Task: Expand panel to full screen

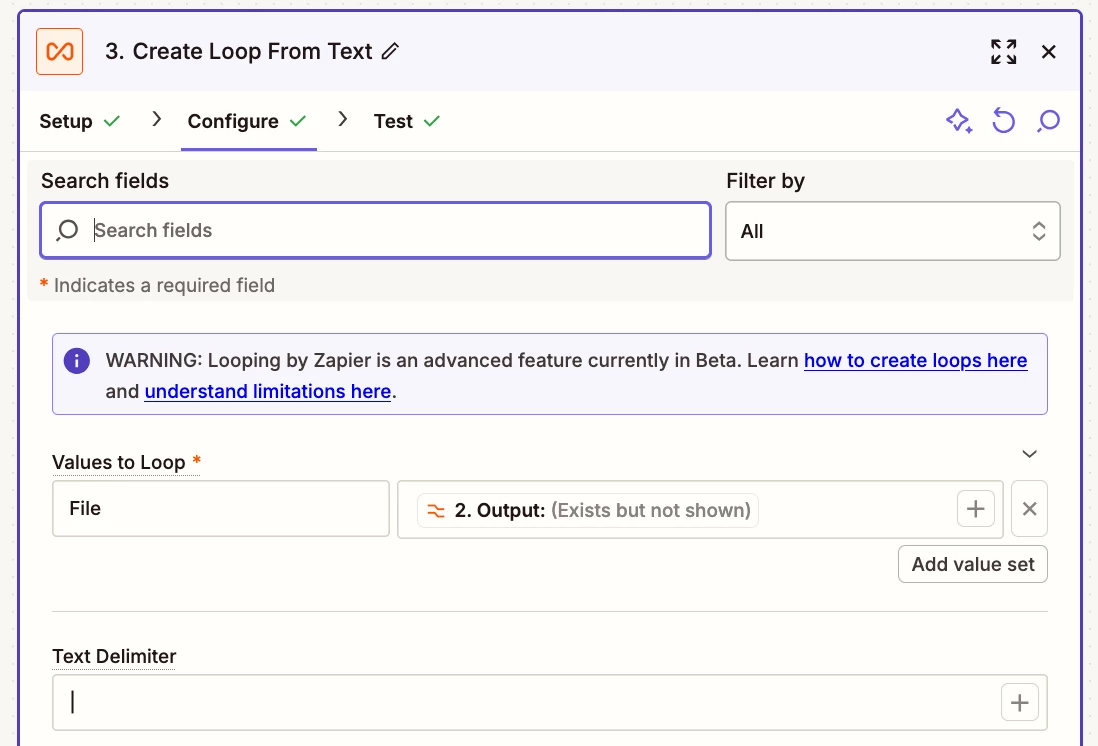Action: [x=1003, y=52]
